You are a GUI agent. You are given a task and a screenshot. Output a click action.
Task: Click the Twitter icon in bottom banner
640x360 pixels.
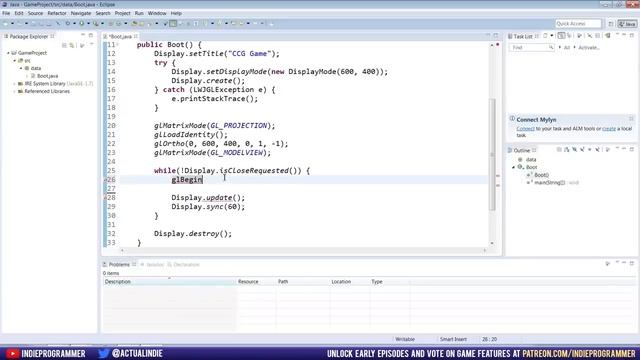click(104, 353)
